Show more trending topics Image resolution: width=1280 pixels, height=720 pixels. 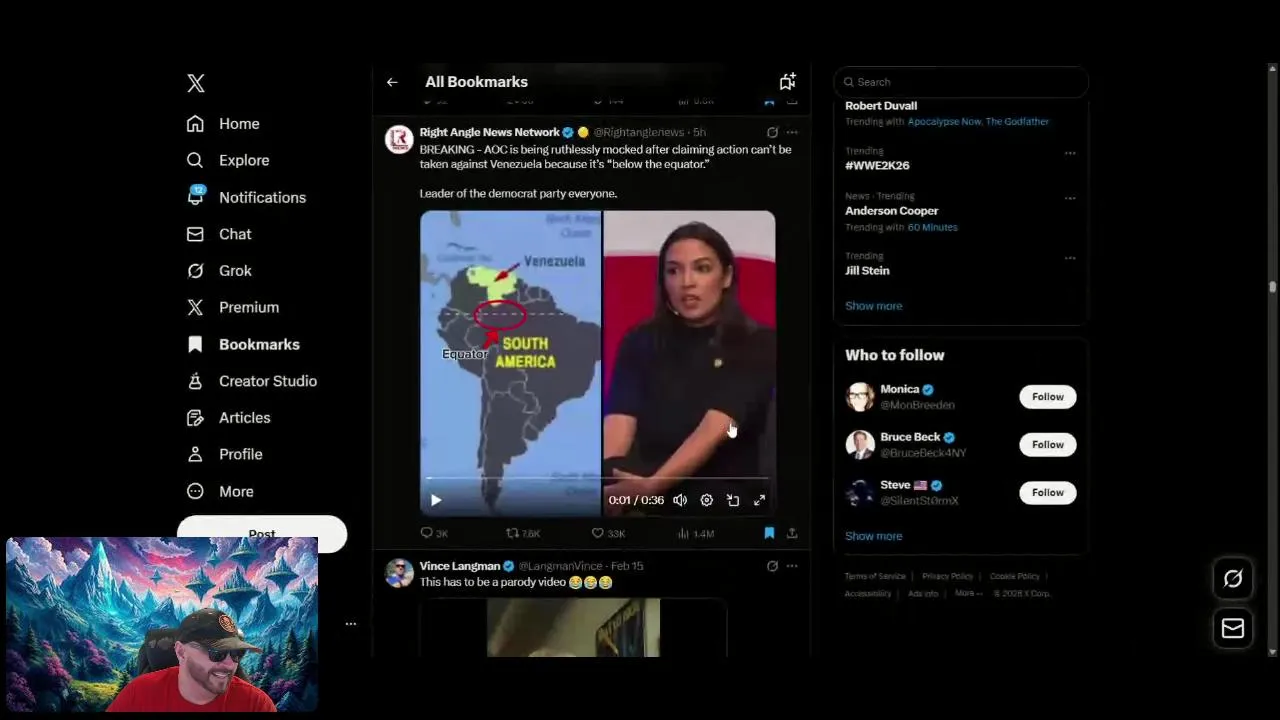[x=873, y=306]
